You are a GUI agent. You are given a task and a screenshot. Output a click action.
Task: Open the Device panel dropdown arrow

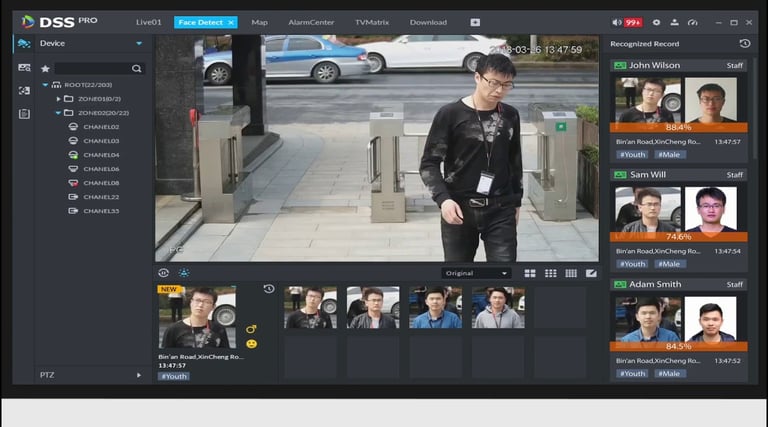139,44
